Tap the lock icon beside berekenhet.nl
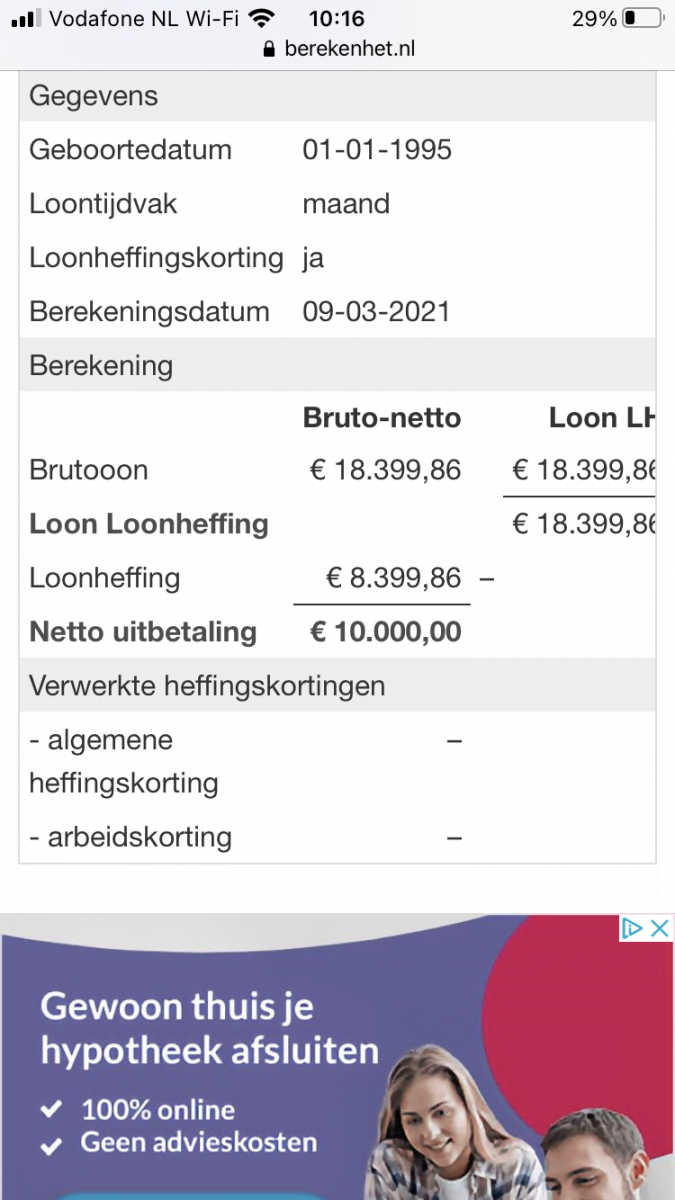The height and width of the screenshot is (1200, 675). pos(268,49)
